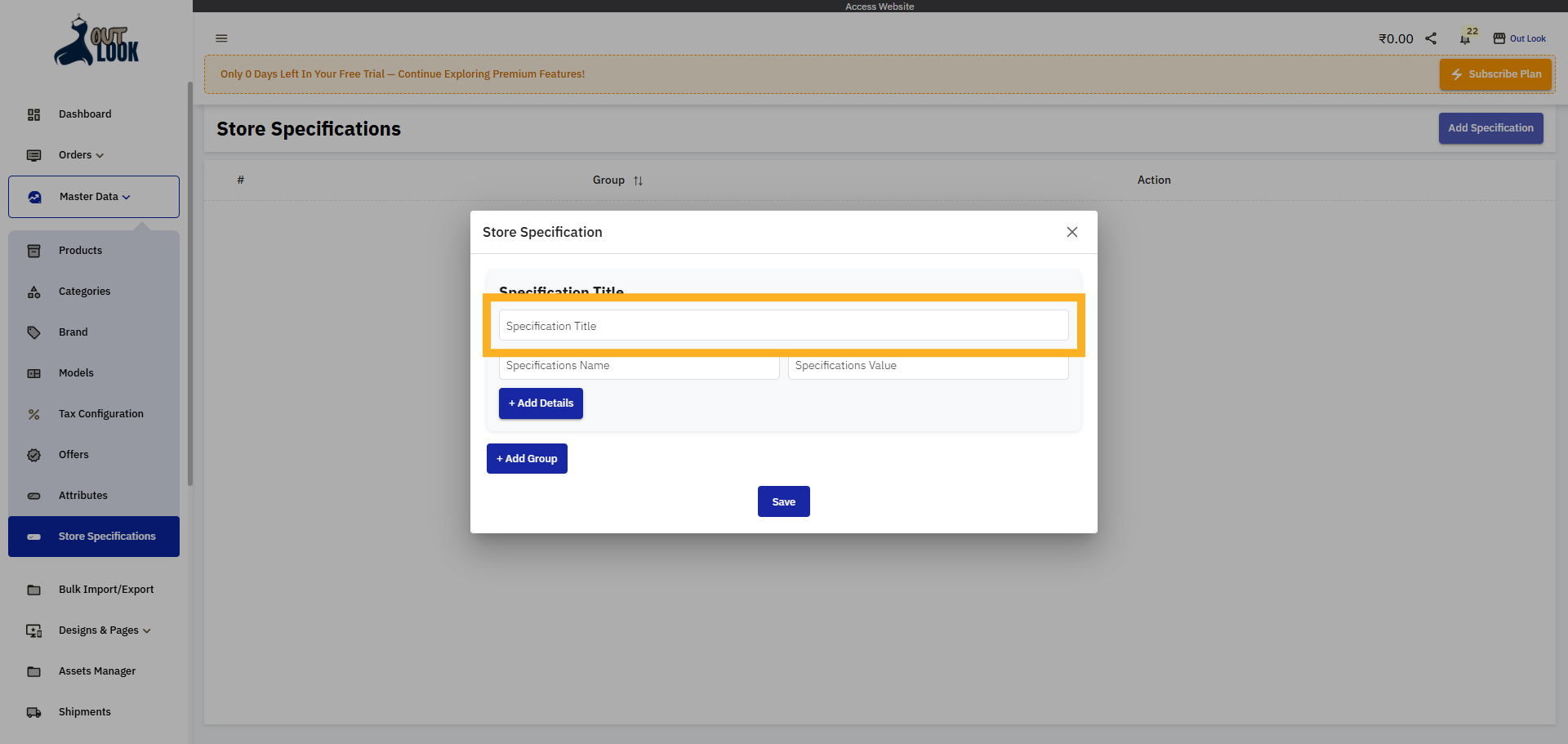The height and width of the screenshot is (744, 1568).
Task: Select Store Specifications in the sidebar
Action: (107, 536)
